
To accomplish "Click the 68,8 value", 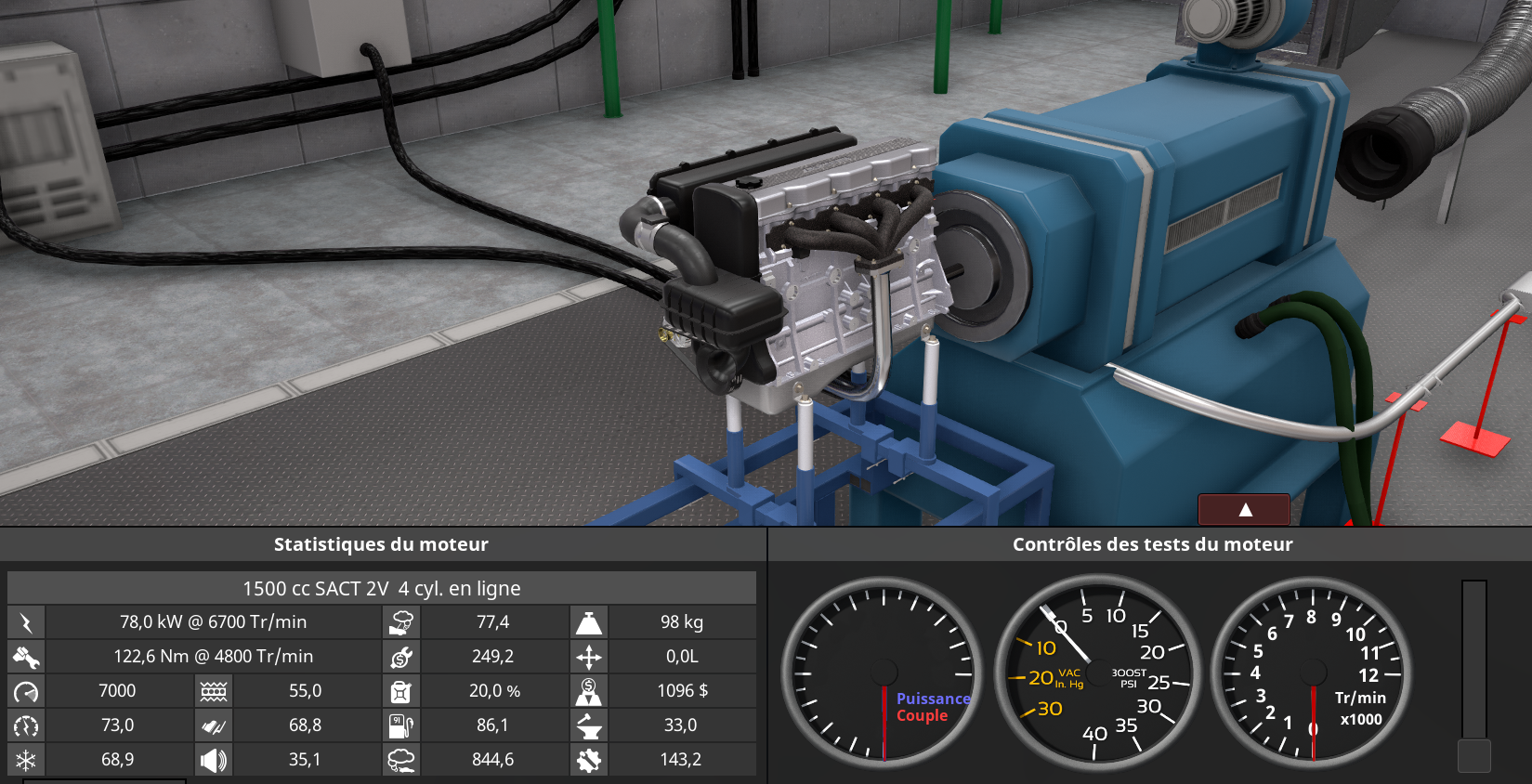I will pos(305,725).
